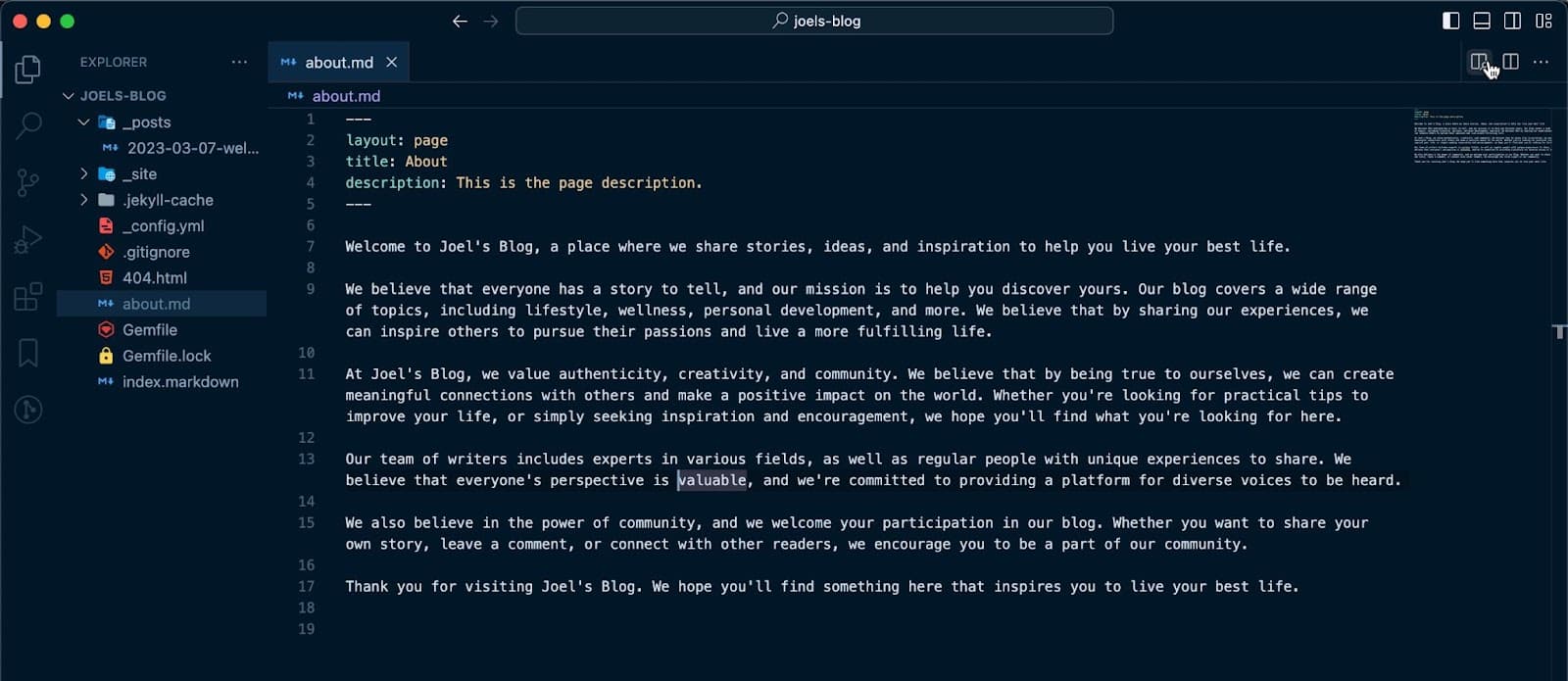Open the Search view in activity bar
The image size is (1568, 681).
click(28, 125)
